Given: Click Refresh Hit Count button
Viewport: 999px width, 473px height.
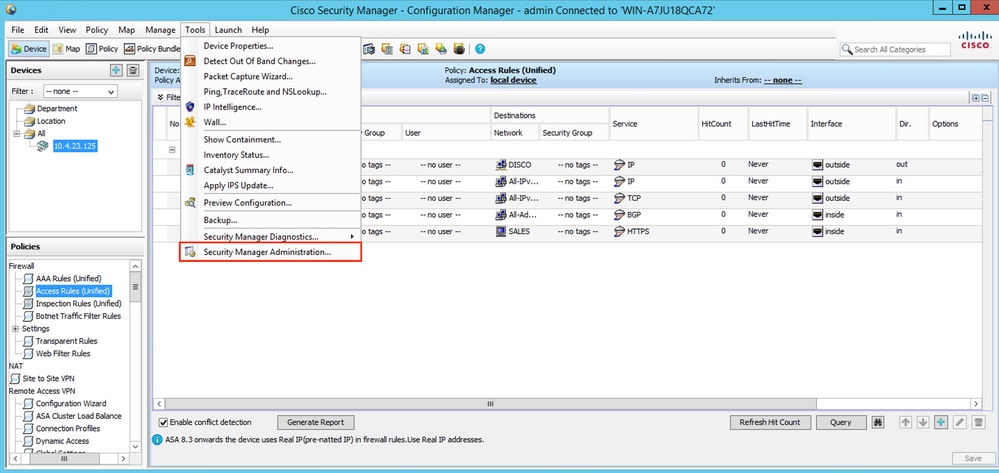Looking at the screenshot, I should tap(770, 422).
